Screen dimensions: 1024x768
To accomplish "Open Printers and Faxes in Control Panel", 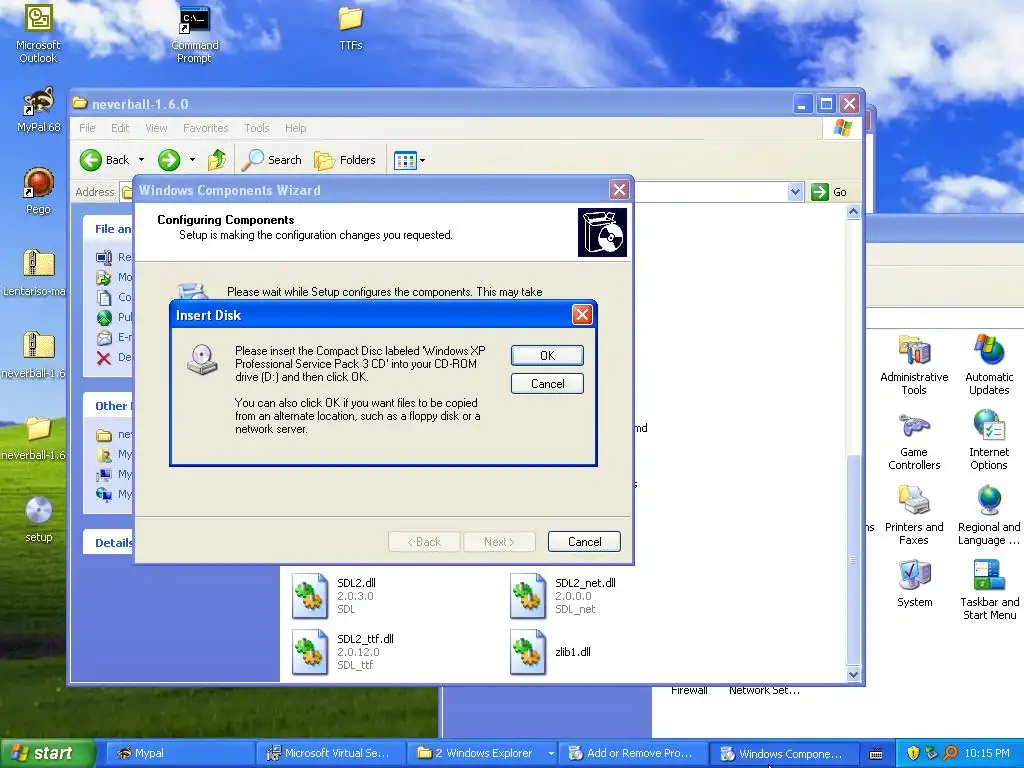I will 914,516.
